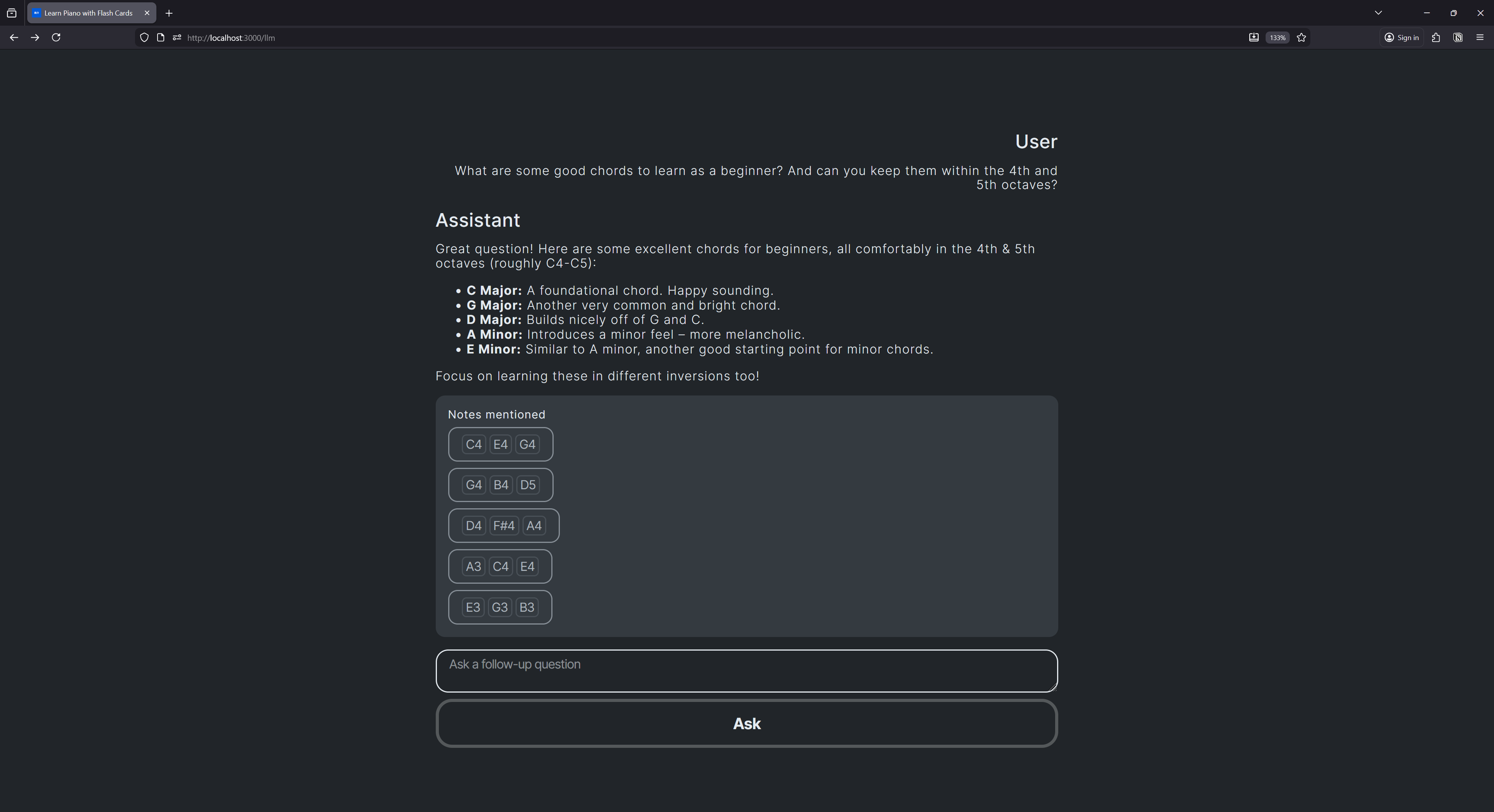Toggle the E3 note chip
Screen dimensions: 1494x812
click(473, 607)
